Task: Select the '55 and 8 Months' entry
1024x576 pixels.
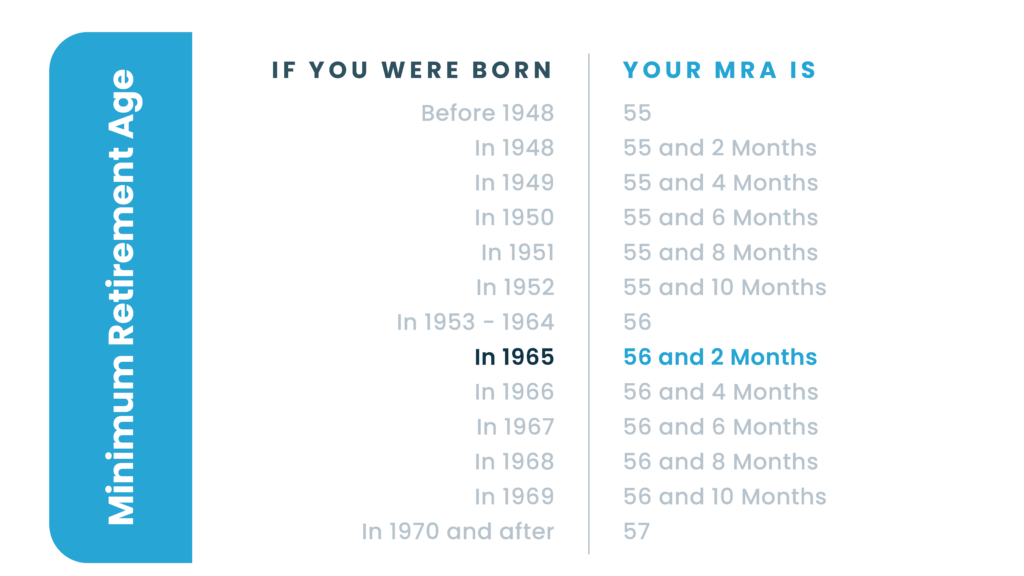Action: (720, 253)
